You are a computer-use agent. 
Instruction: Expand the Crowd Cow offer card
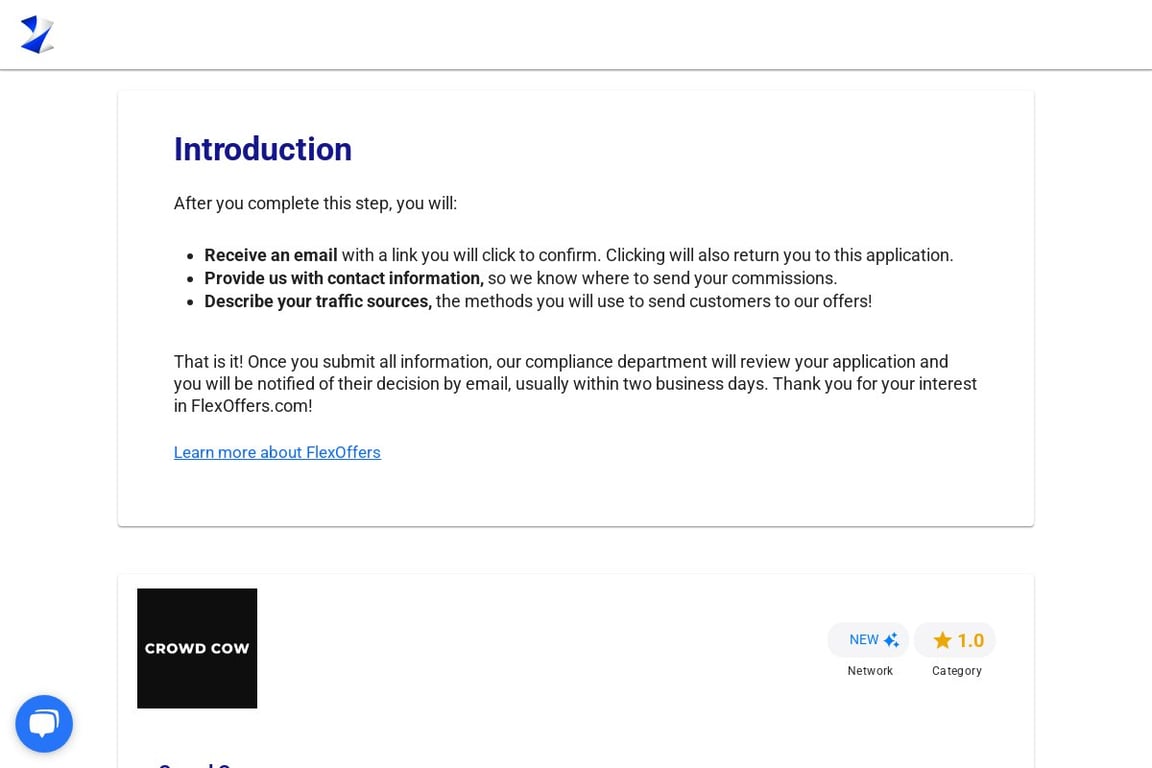(575, 670)
